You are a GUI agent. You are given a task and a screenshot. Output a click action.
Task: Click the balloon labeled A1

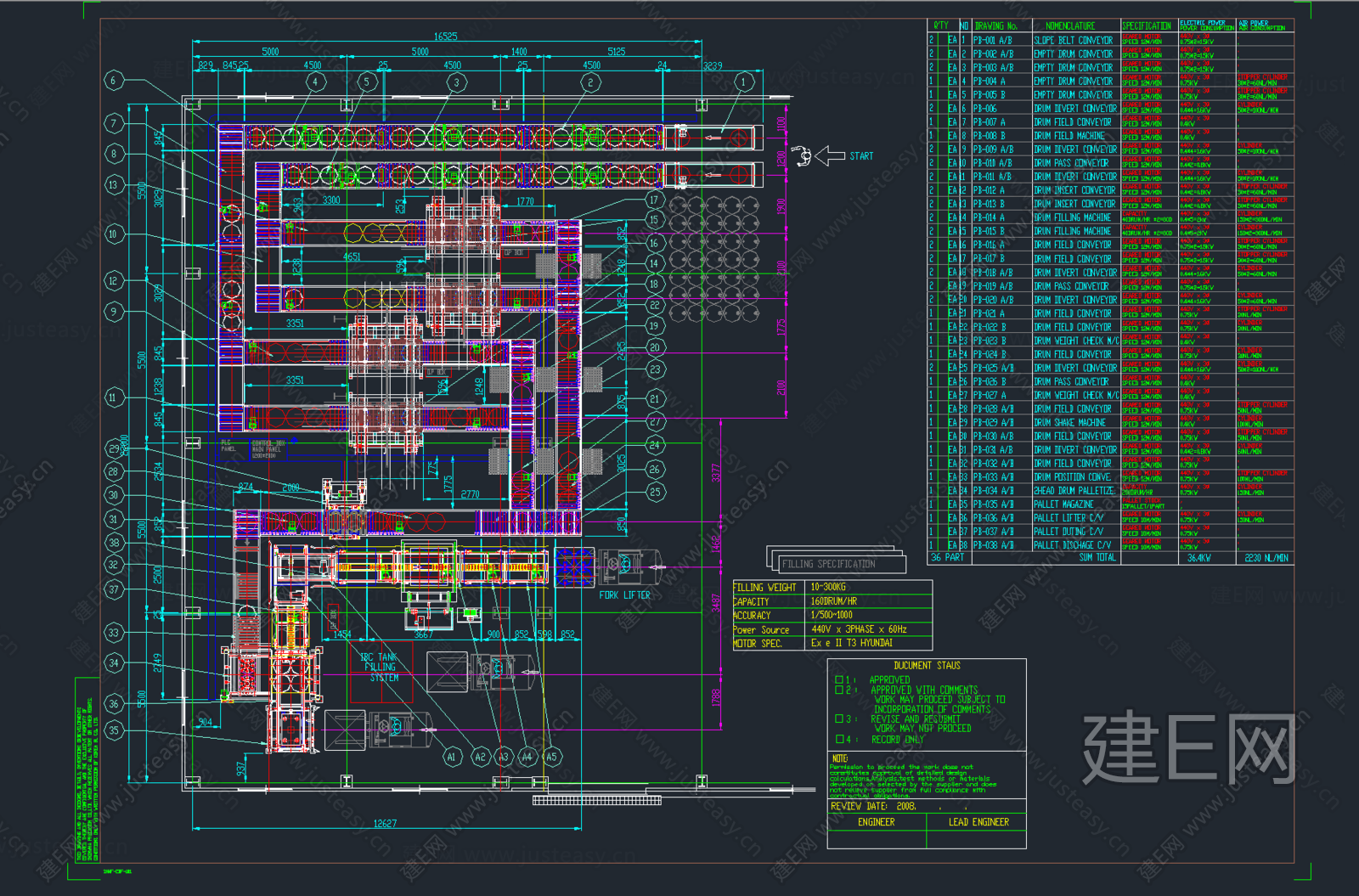click(x=452, y=756)
